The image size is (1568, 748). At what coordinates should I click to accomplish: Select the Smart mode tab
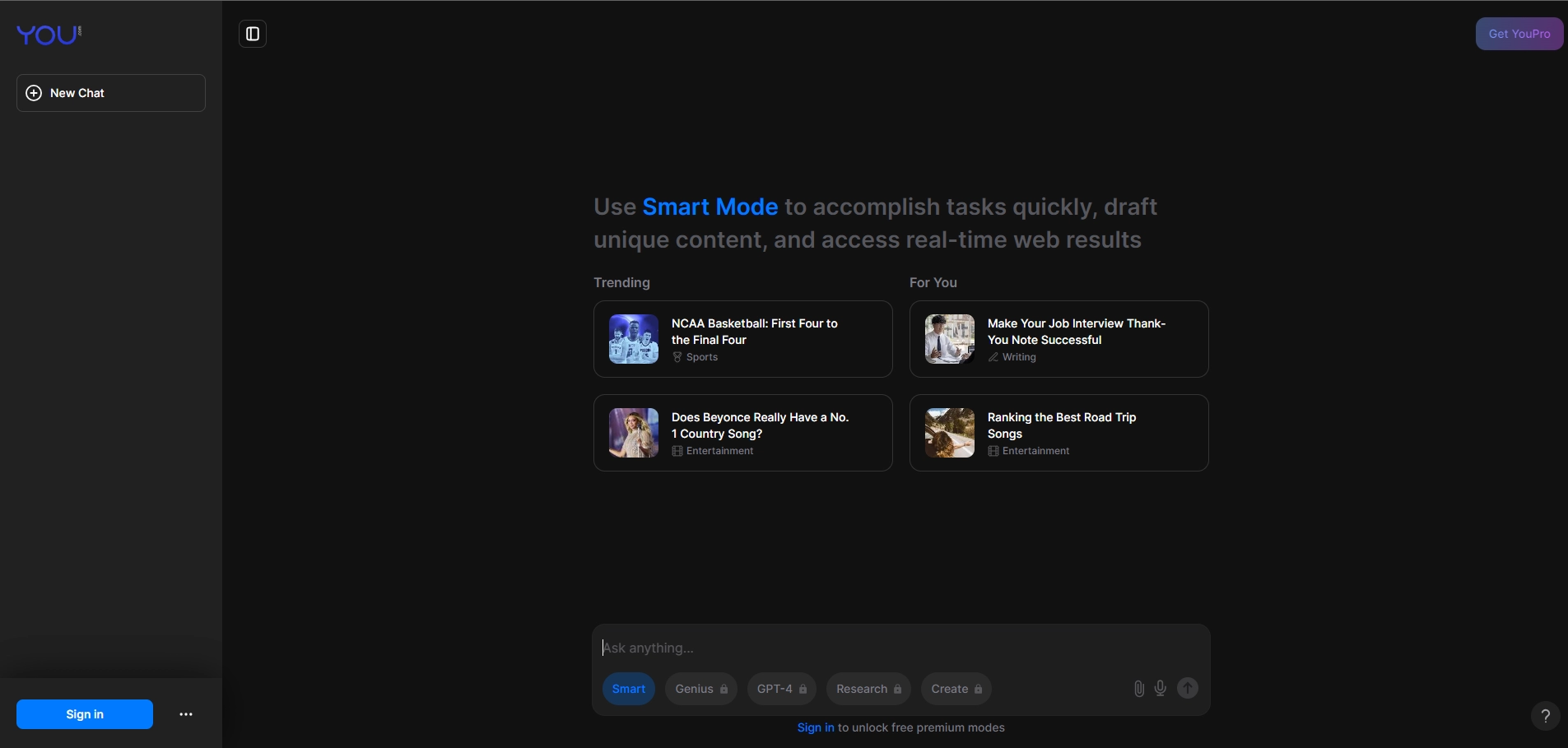pyautogui.click(x=629, y=689)
